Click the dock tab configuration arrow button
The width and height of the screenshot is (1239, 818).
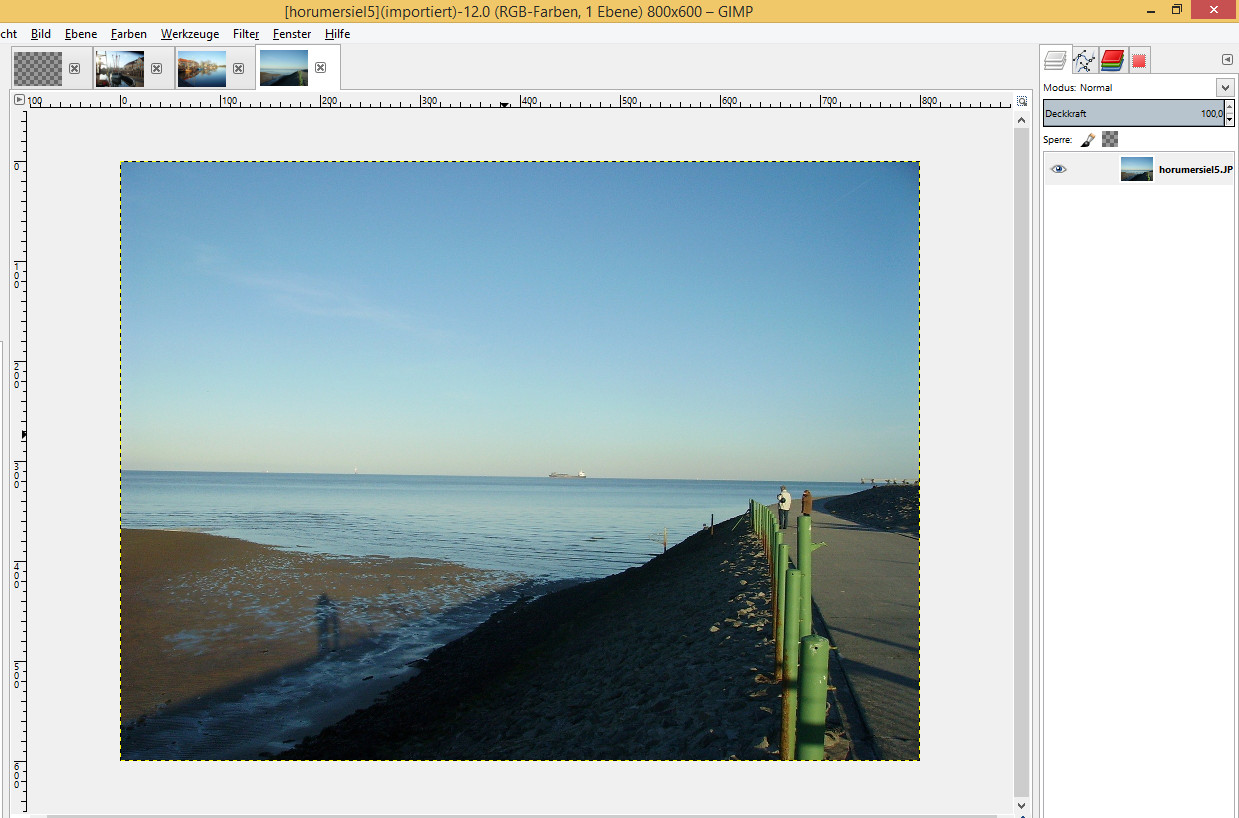point(1227,60)
